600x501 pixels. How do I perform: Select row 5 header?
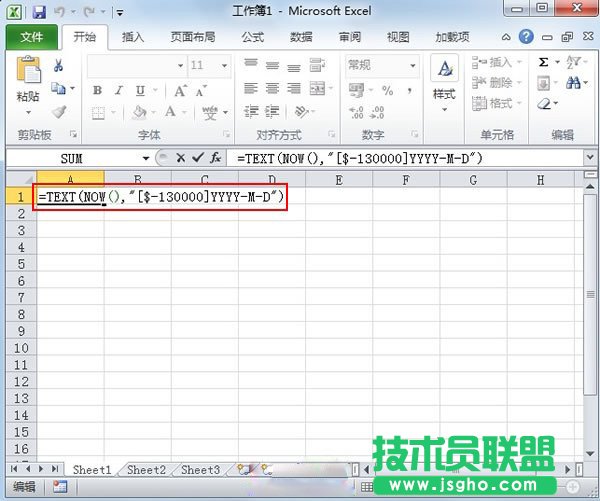click(x=21, y=264)
